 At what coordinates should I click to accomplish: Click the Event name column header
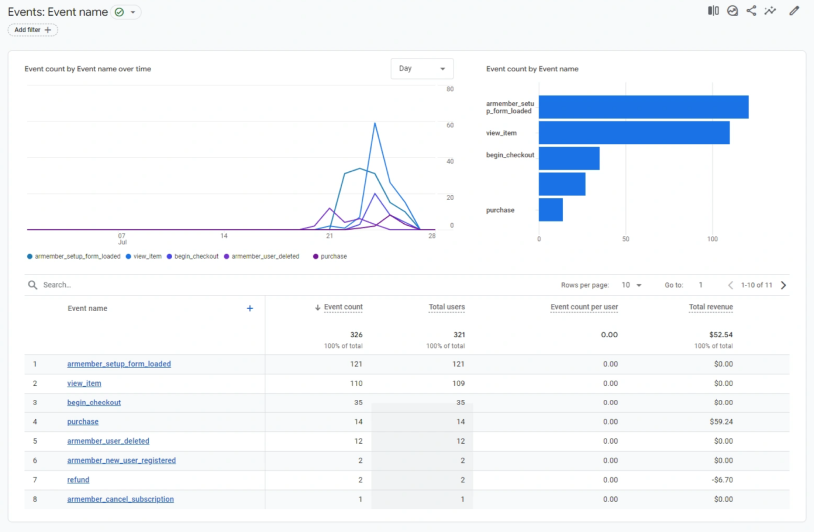(x=87, y=308)
